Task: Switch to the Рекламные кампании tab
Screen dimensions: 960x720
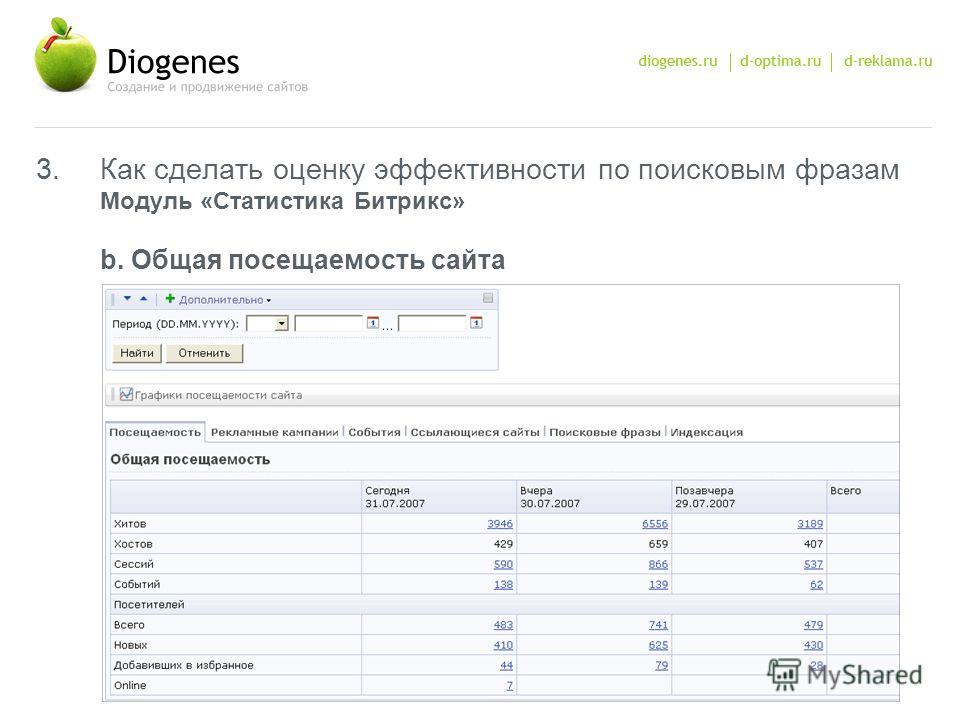Action: 274,432
